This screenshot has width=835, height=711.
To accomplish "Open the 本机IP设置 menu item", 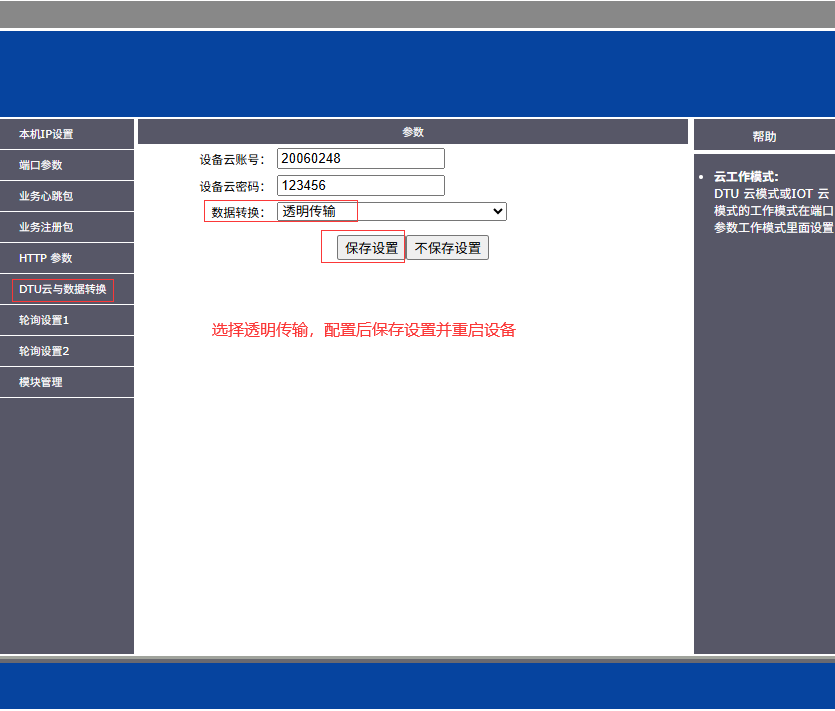I will (46, 134).
